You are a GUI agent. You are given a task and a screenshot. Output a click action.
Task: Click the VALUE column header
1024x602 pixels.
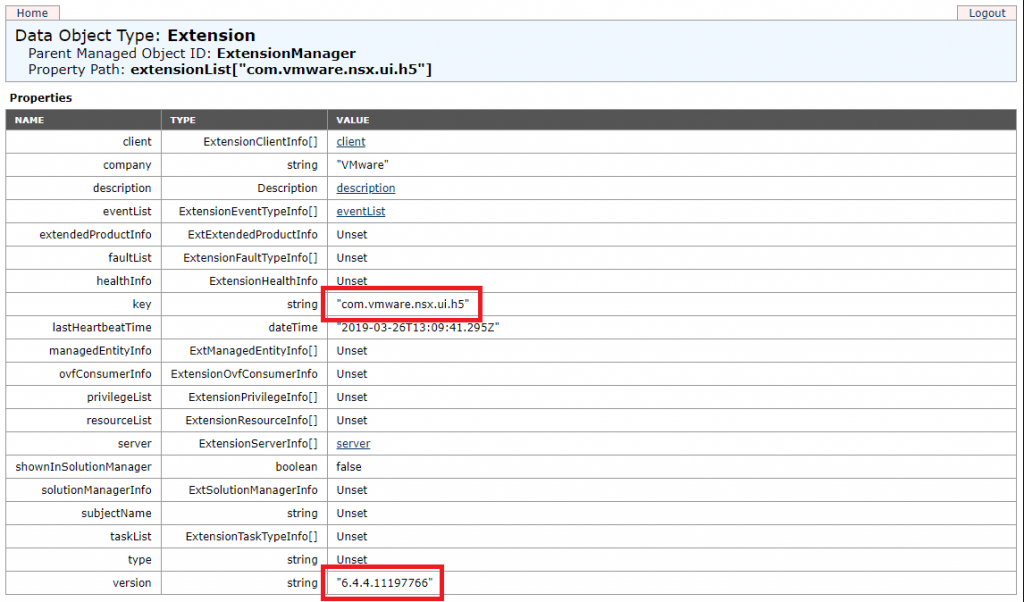(353, 119)
